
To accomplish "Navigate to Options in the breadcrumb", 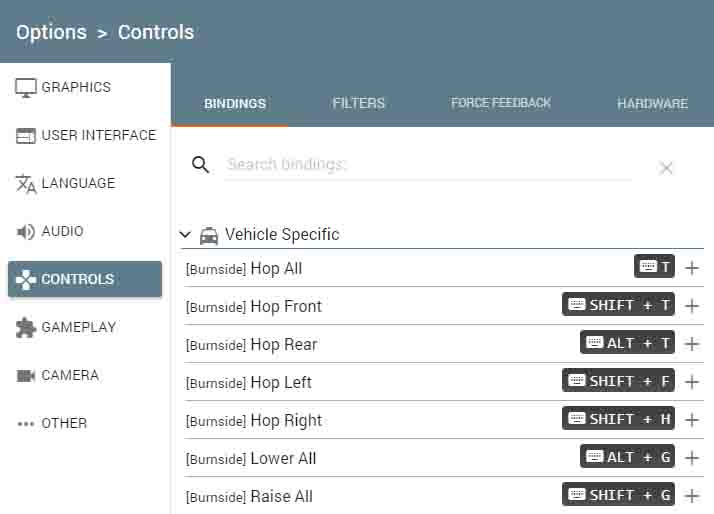I will (51, 32).
